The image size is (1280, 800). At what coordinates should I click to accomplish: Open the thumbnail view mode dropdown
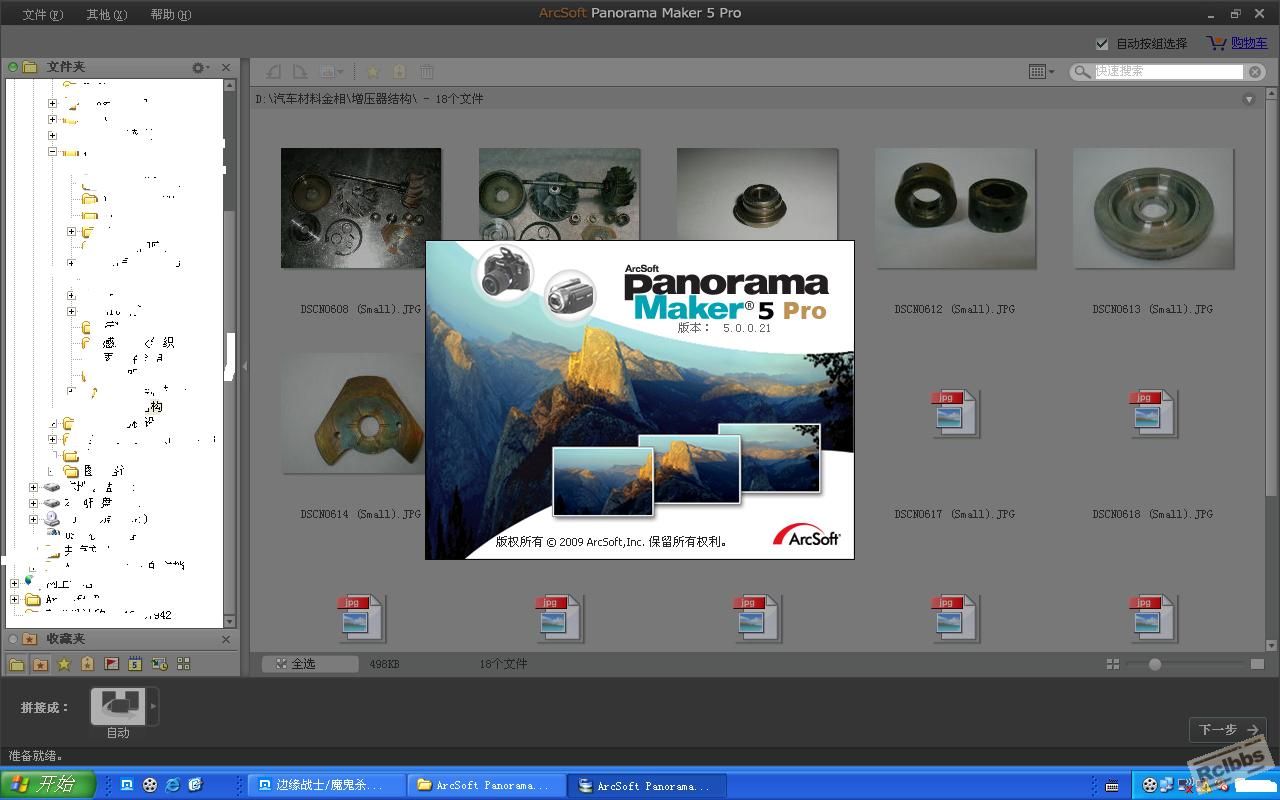click(1041, 71)
